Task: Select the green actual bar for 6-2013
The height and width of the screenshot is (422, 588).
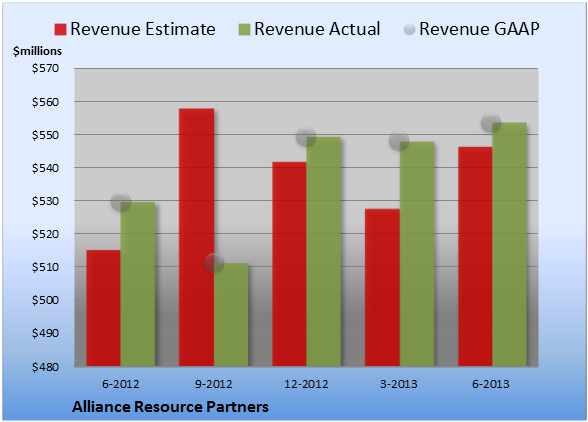Action: click(509, 244)
